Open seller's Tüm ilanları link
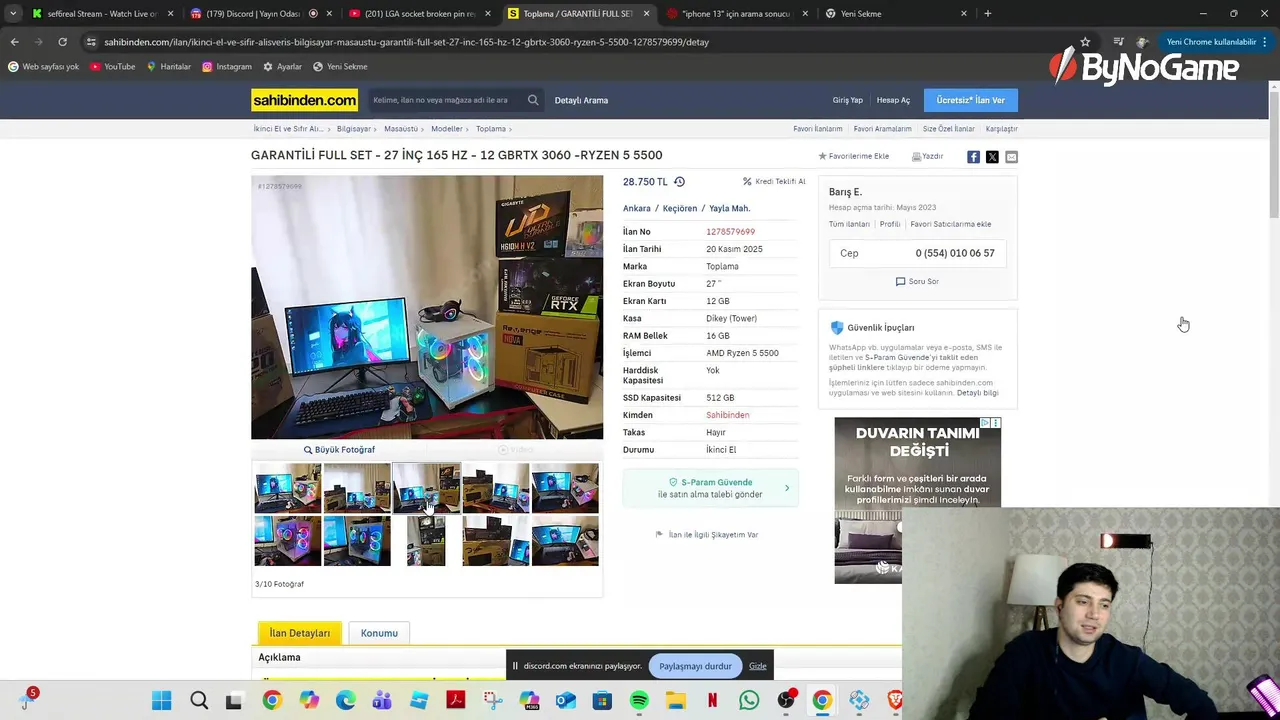This screenshot has height=720, width=1280. pos(849,224)
